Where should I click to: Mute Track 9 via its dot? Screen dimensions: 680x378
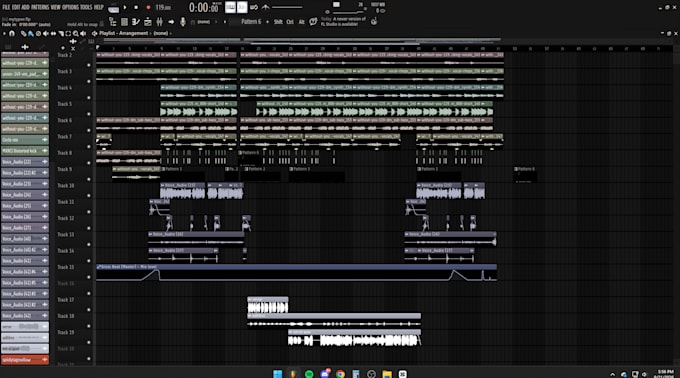click(x=89, y=179)
